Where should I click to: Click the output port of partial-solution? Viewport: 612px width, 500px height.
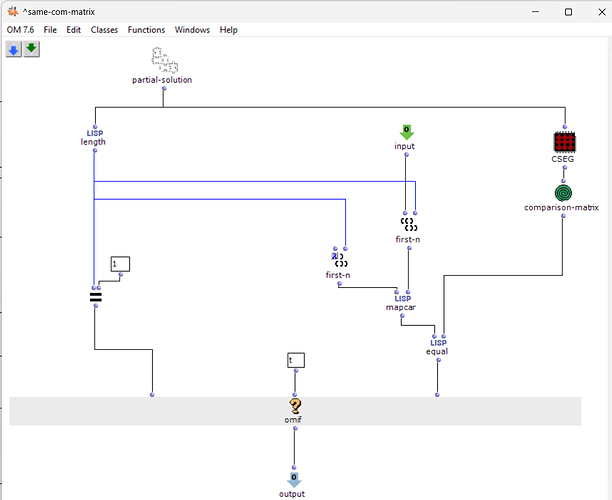coord(164,89)
